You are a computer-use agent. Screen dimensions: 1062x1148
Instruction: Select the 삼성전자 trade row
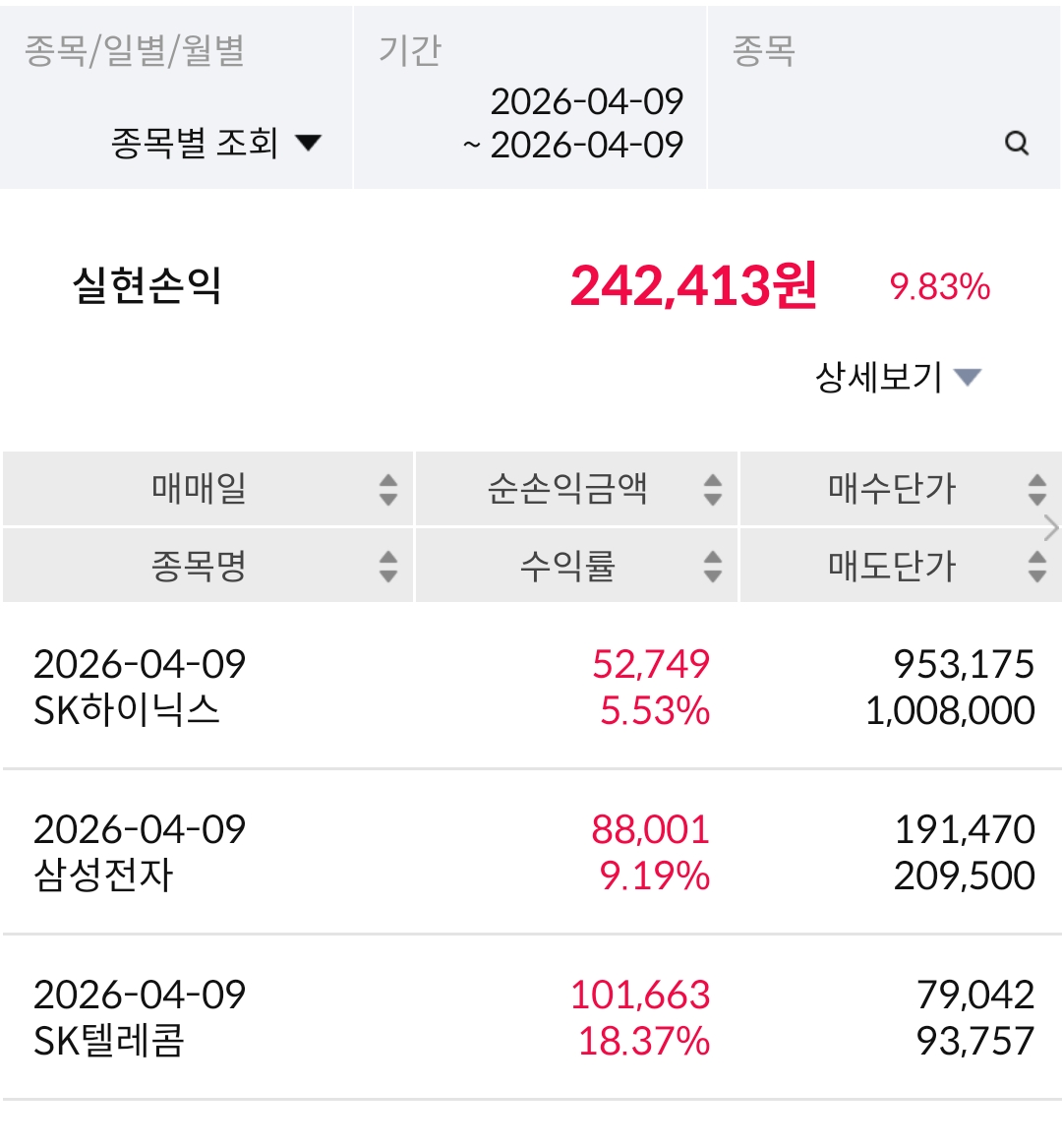click(531, 852)
